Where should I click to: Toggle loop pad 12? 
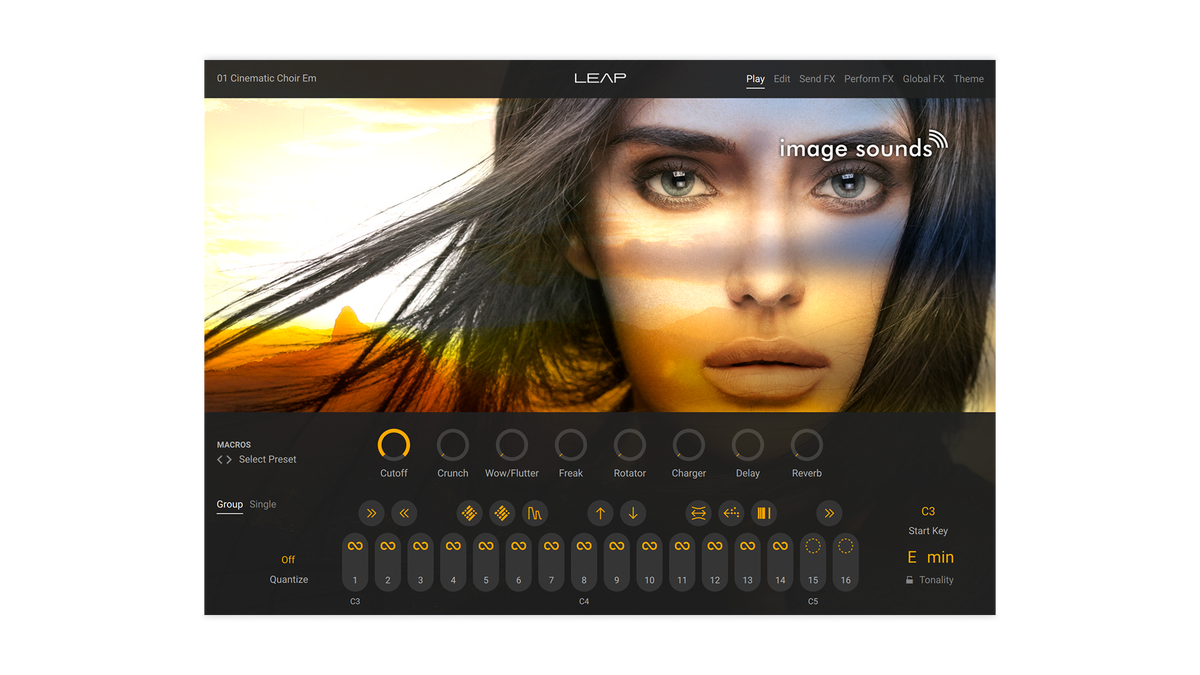tap(715, 562)
